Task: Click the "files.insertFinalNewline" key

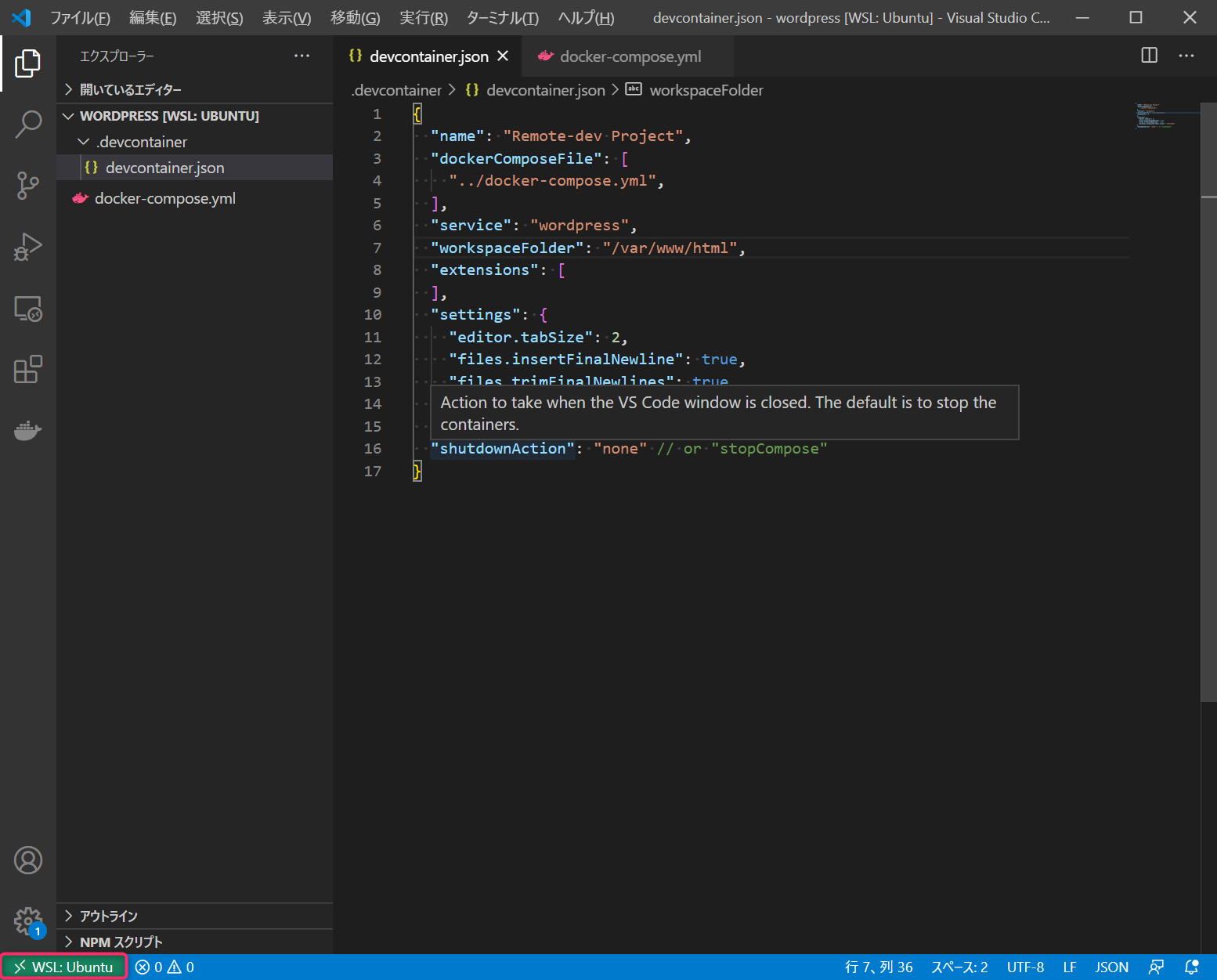Action: pyautogui.click(x=565, y=359)
